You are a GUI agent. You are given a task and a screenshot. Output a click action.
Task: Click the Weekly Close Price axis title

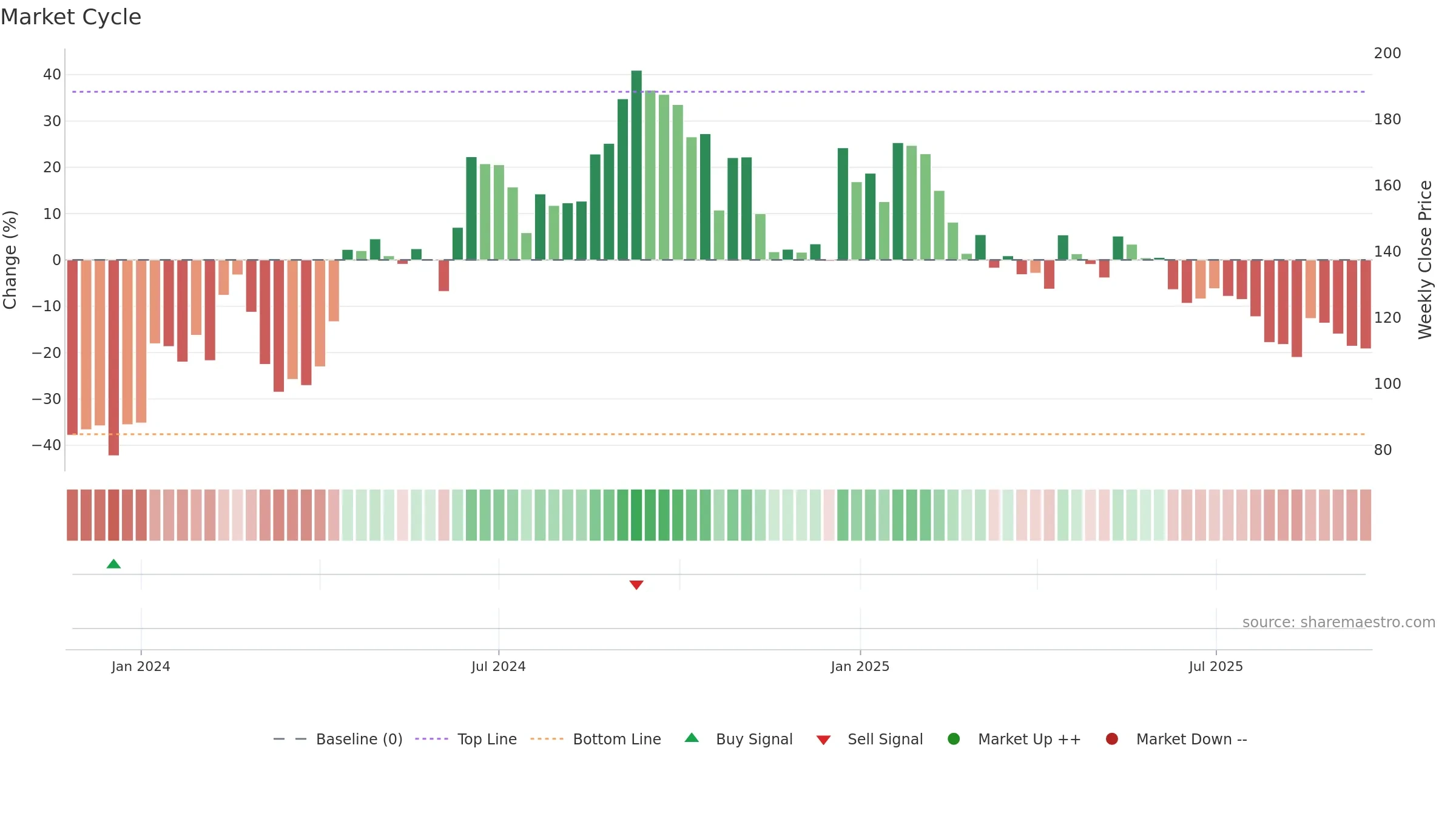tap(1425, 260)
